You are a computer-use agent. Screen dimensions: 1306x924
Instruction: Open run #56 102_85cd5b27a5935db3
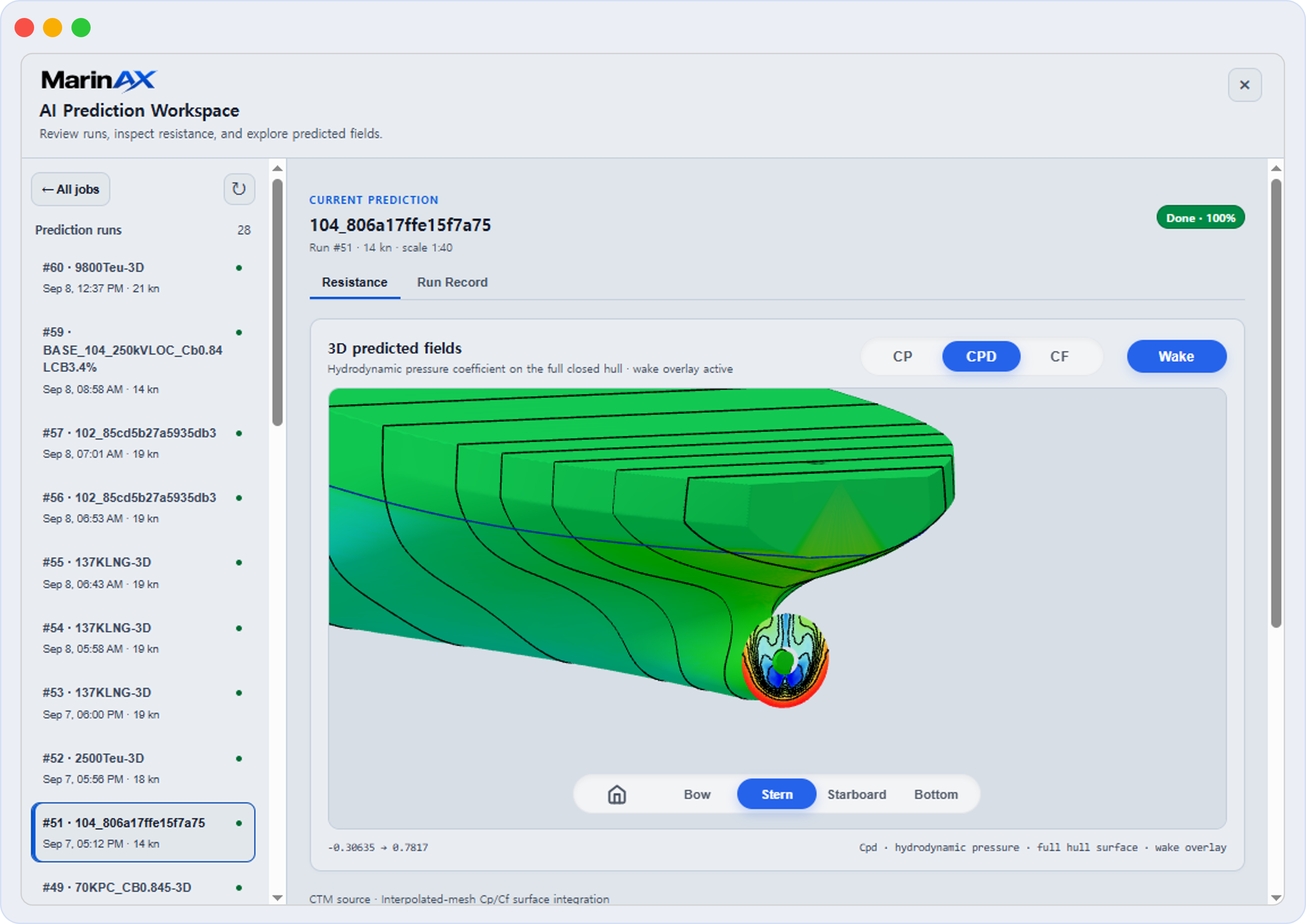tap(143, 507)
